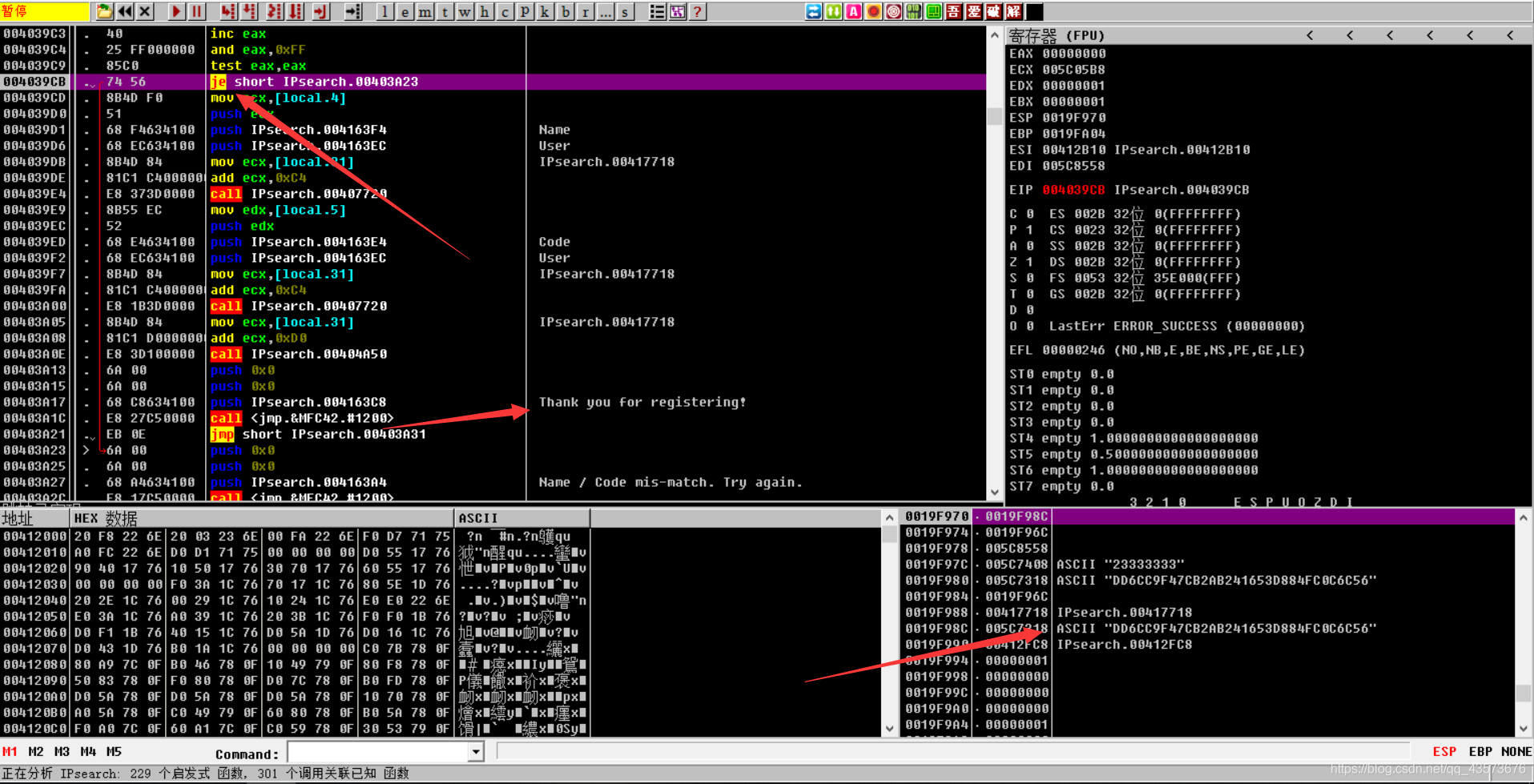The width and height of the screenshot is (1534, 784).
Task: Click the green up-down arrows plugin icon
Action: pyautogui.click(x=834, y=11)
